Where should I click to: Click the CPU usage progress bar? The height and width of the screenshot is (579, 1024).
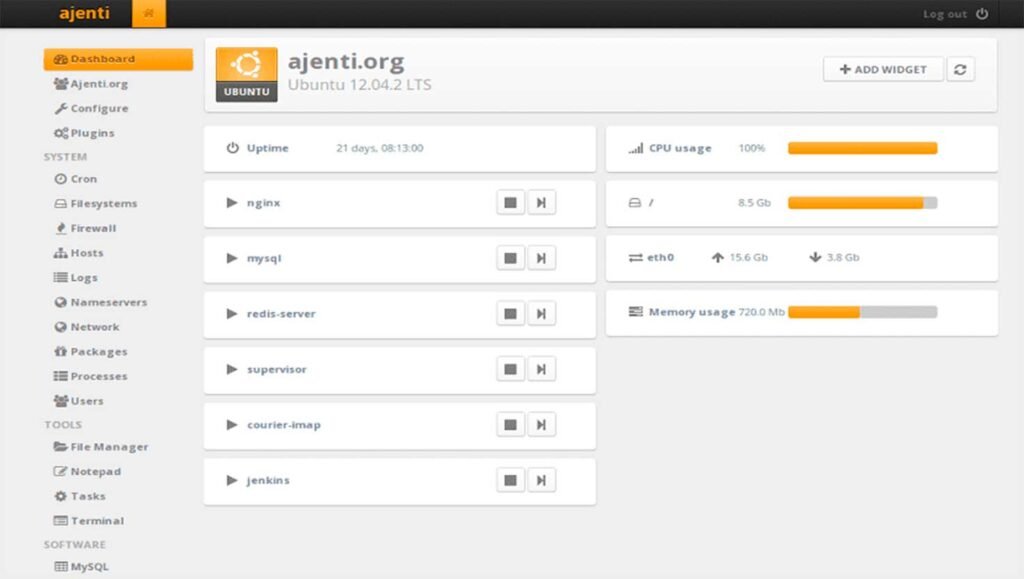click(x=863, y=148)
